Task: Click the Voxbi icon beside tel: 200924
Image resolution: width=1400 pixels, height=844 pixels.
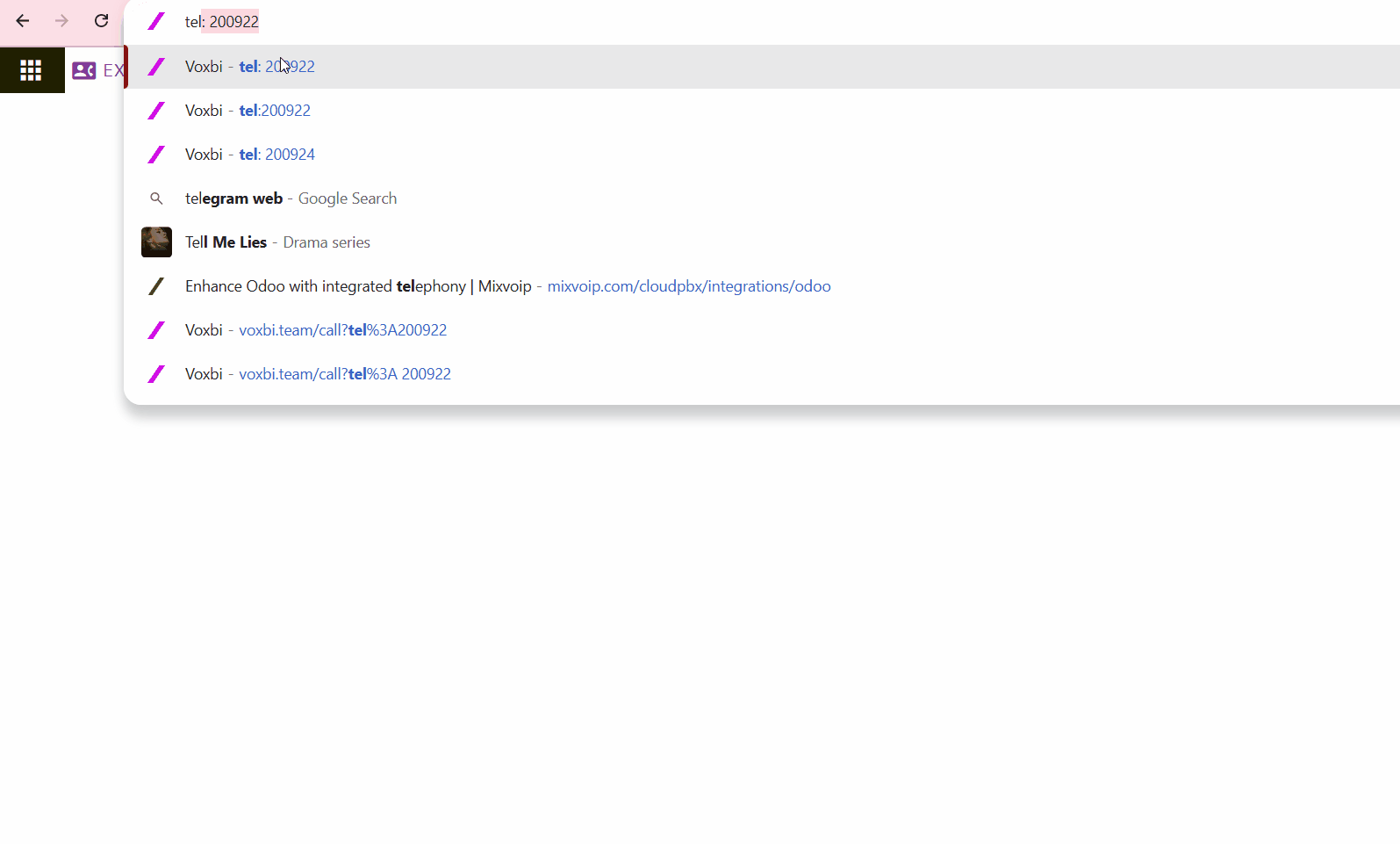Action: click(156, 155)
